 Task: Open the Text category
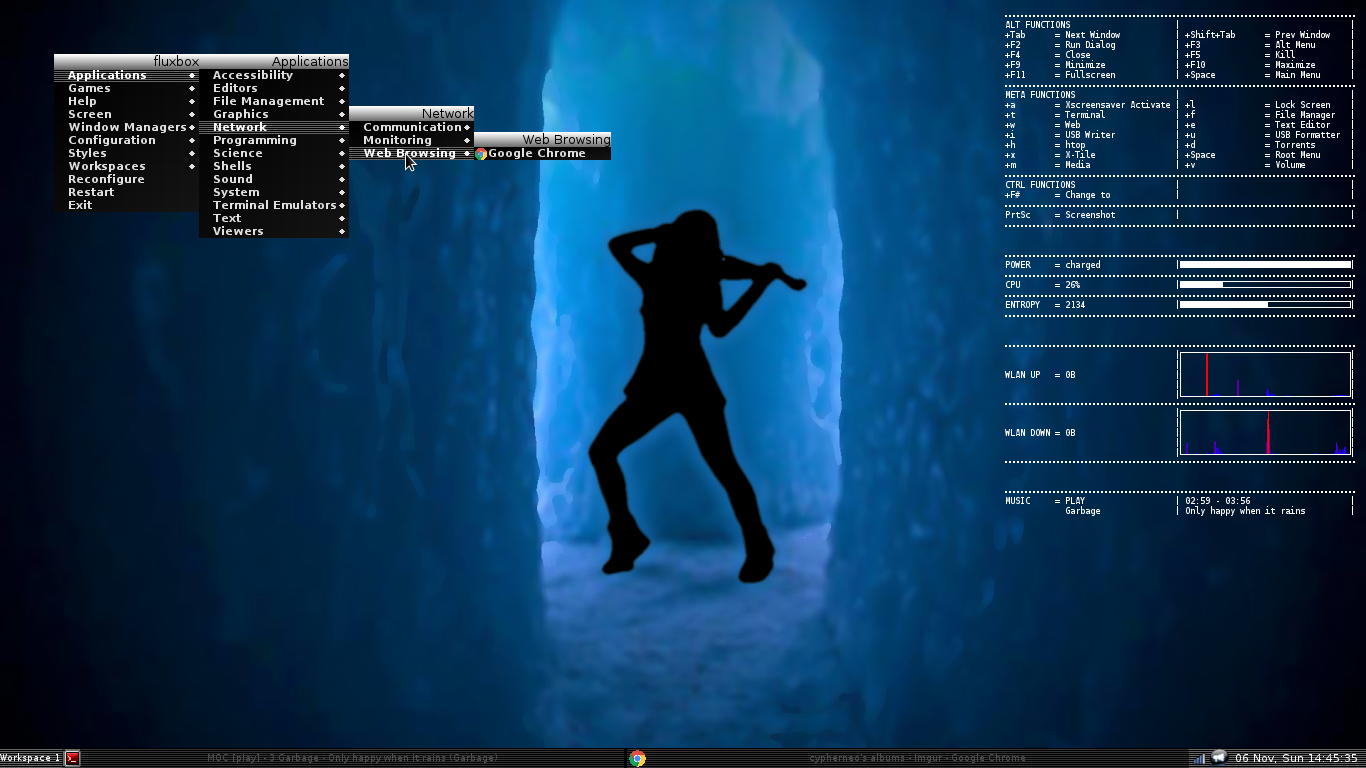pyautogui.click(x=274, y=219)
